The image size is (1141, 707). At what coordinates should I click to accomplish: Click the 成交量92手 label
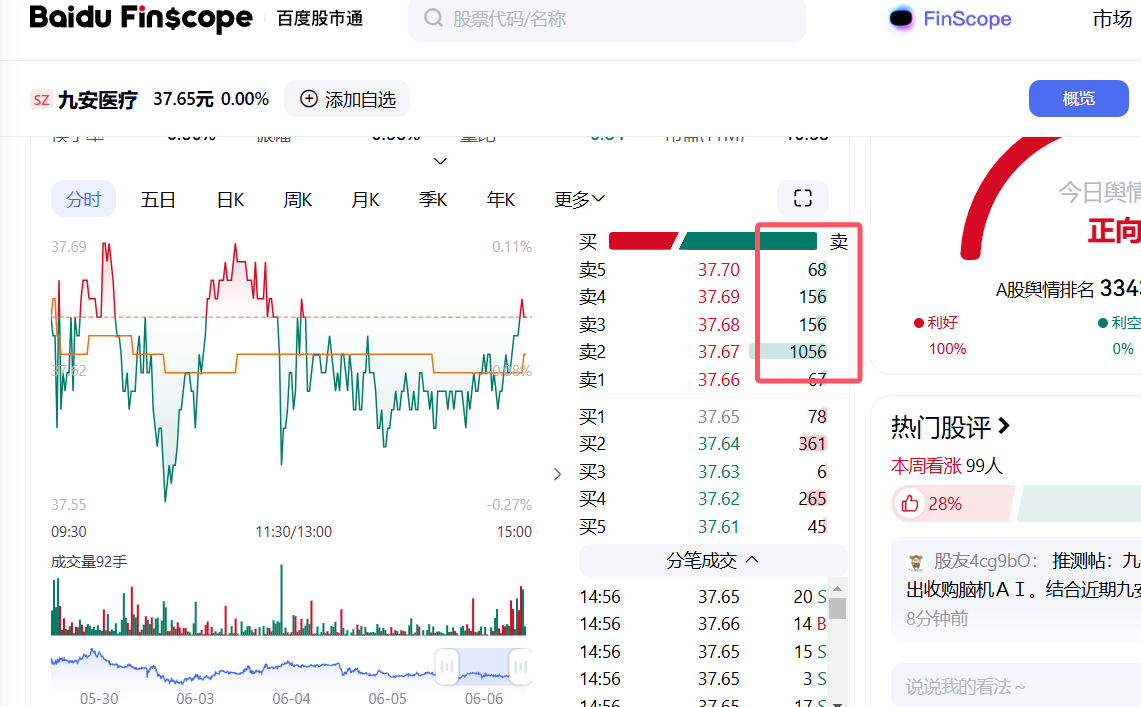[x=89, y=562]
